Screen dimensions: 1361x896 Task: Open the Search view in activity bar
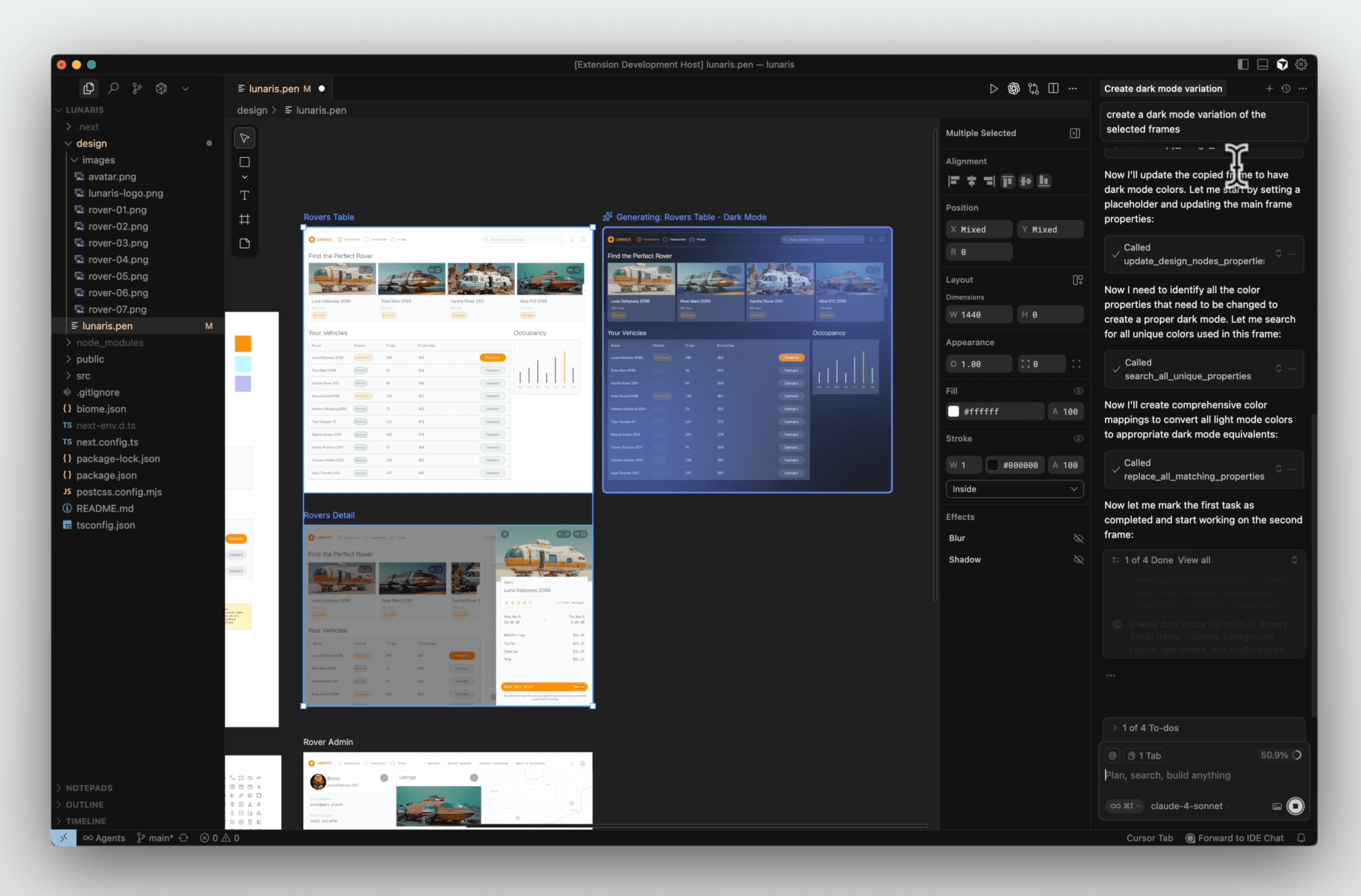click(113, 89)
